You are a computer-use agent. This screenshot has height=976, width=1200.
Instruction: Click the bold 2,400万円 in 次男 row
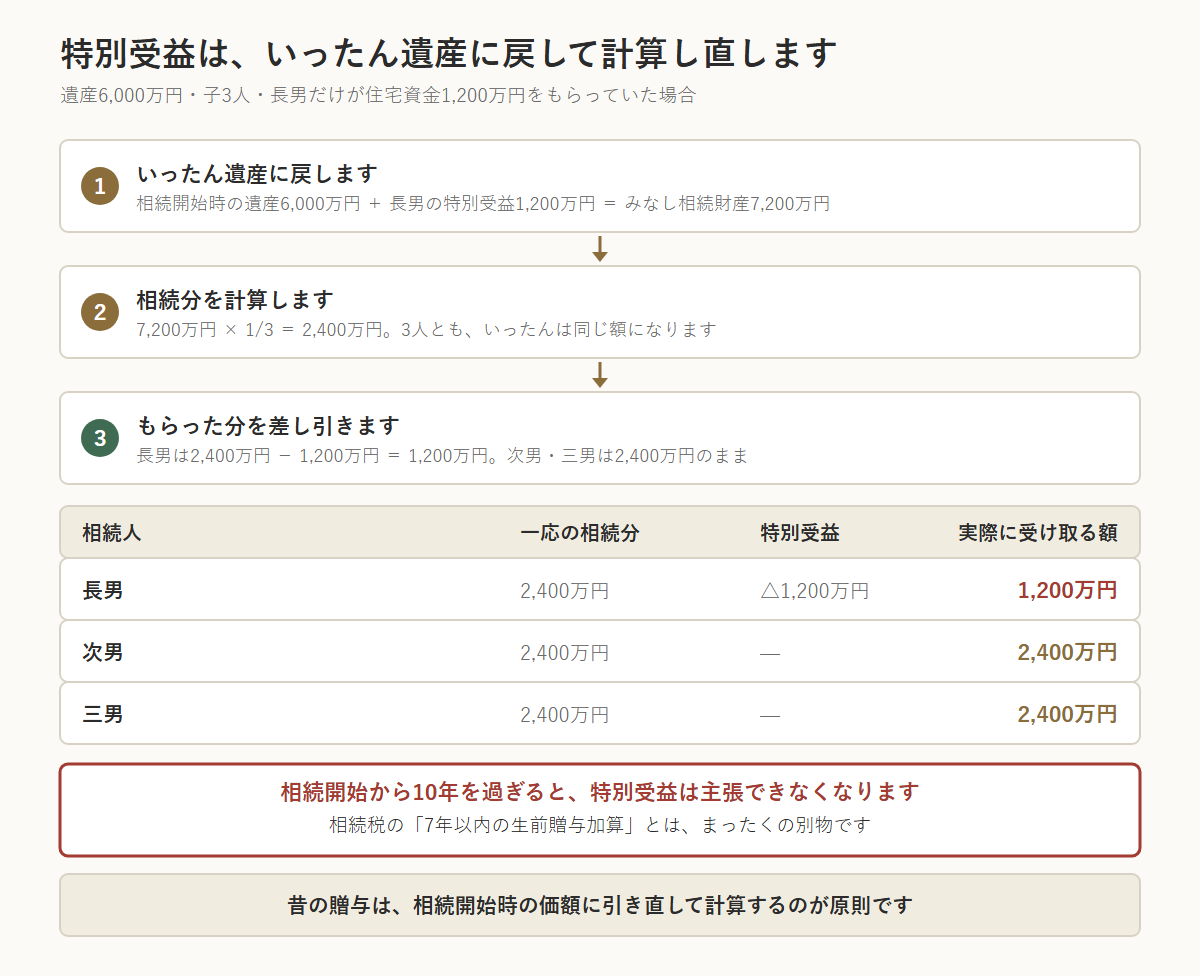(1067, 652)
